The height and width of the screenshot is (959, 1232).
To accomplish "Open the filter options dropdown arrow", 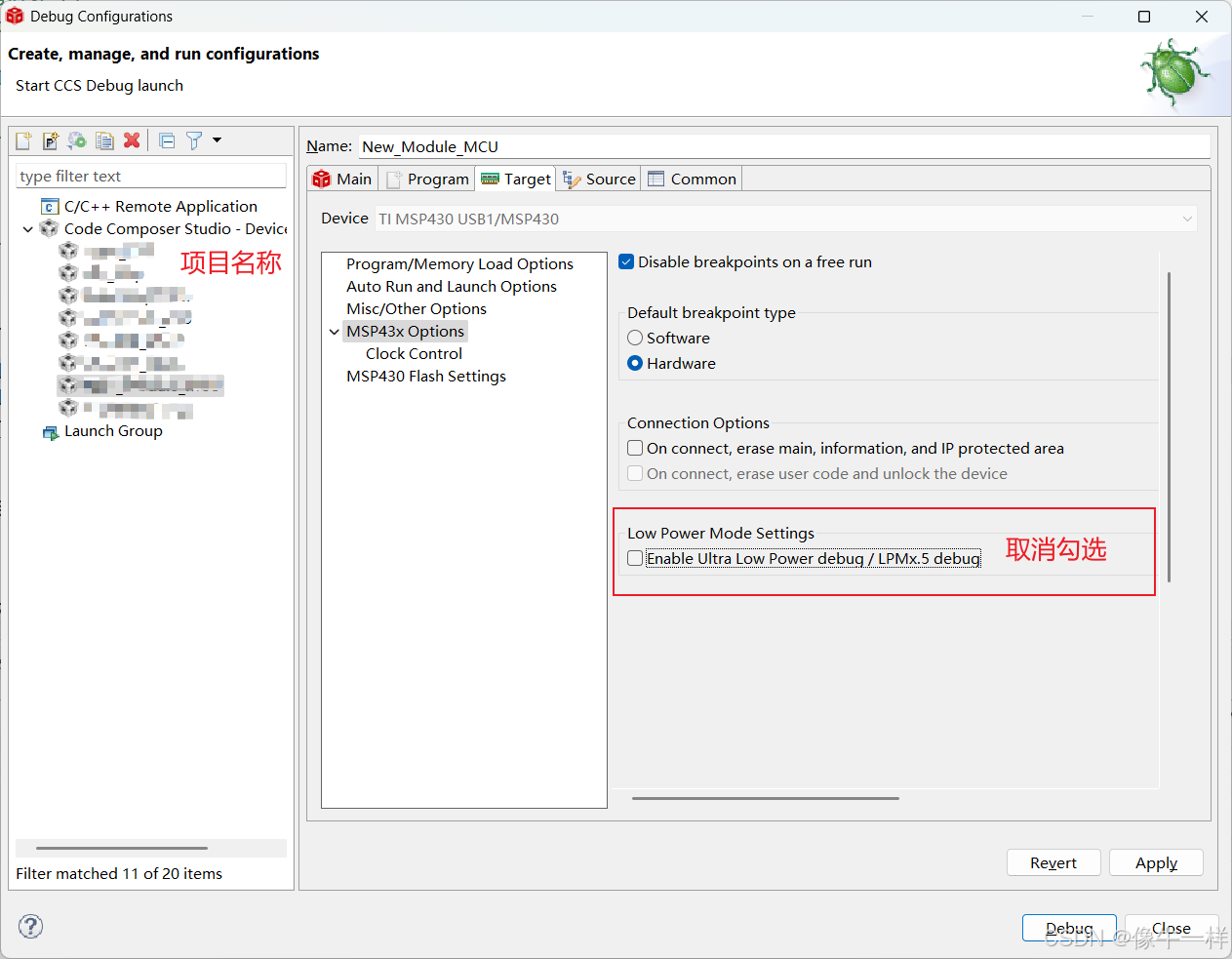I will (217, 140).
